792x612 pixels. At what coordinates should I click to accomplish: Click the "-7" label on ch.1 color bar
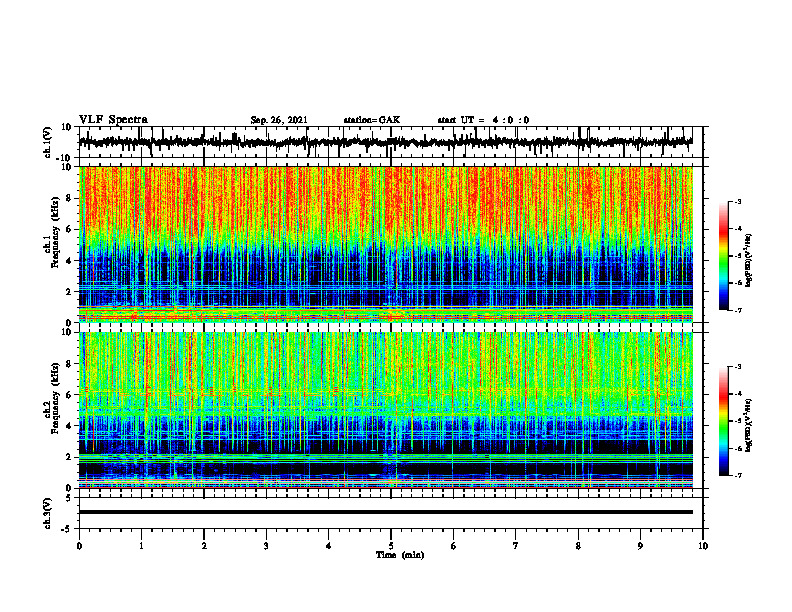(737, 310)
